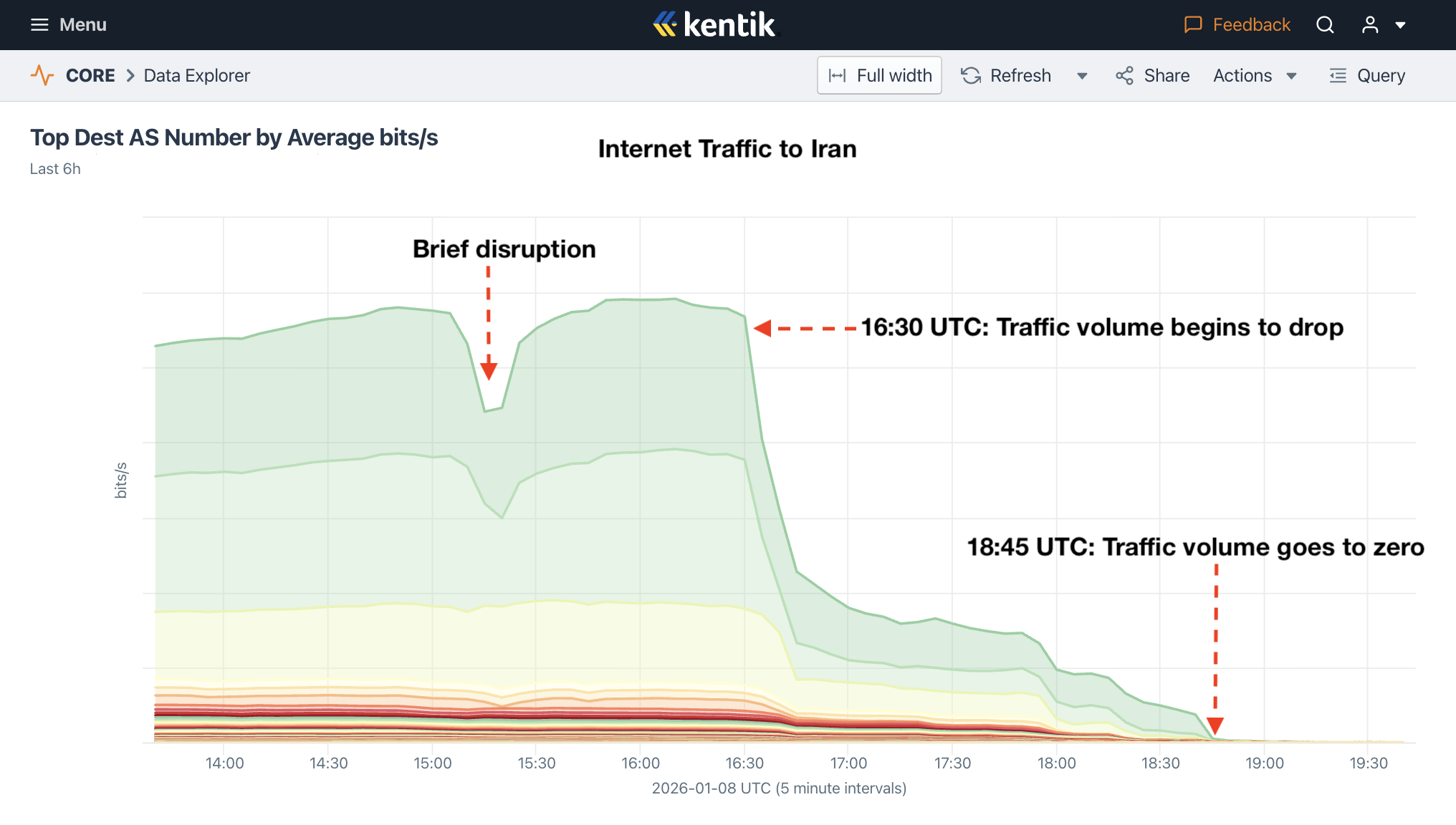Viewport: 1456px width, 825px height.
Task: Click the Share network icon
Action: (x=1124, y=75)
